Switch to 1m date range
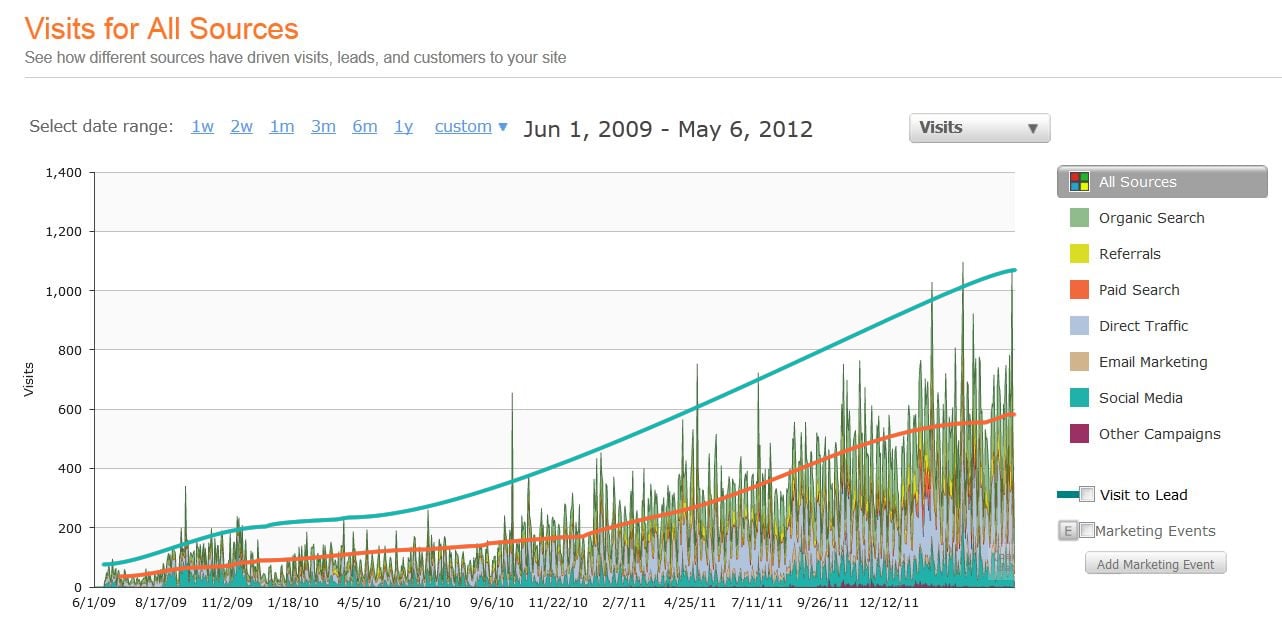Image resolution: width=1282 pixels, height=638 pixels. pos(281,127)
